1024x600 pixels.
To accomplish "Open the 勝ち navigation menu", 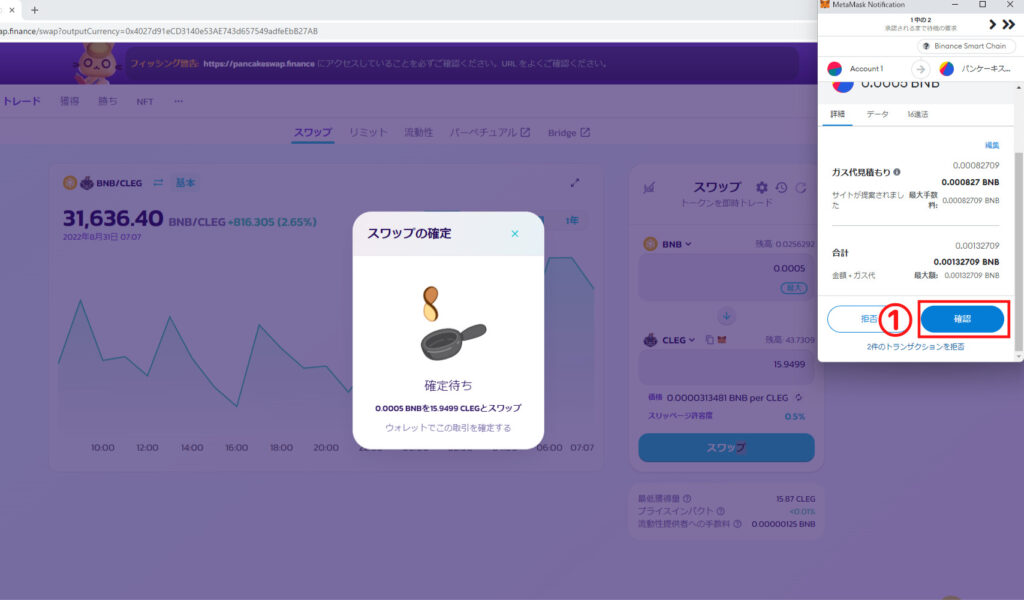I will [108, 101].
